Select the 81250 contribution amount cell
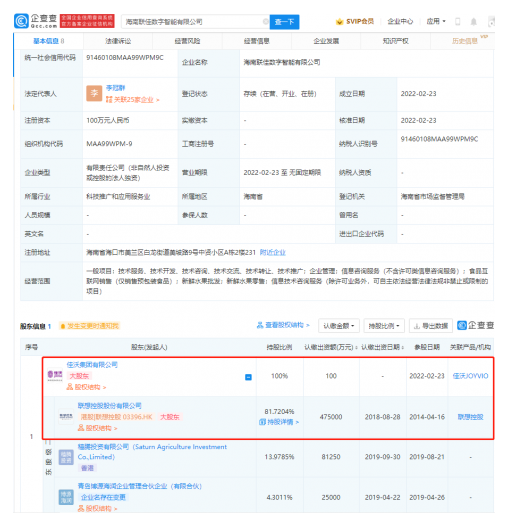Image resolution: width=506 pixels, height=521 pixels. pos(331,457)
